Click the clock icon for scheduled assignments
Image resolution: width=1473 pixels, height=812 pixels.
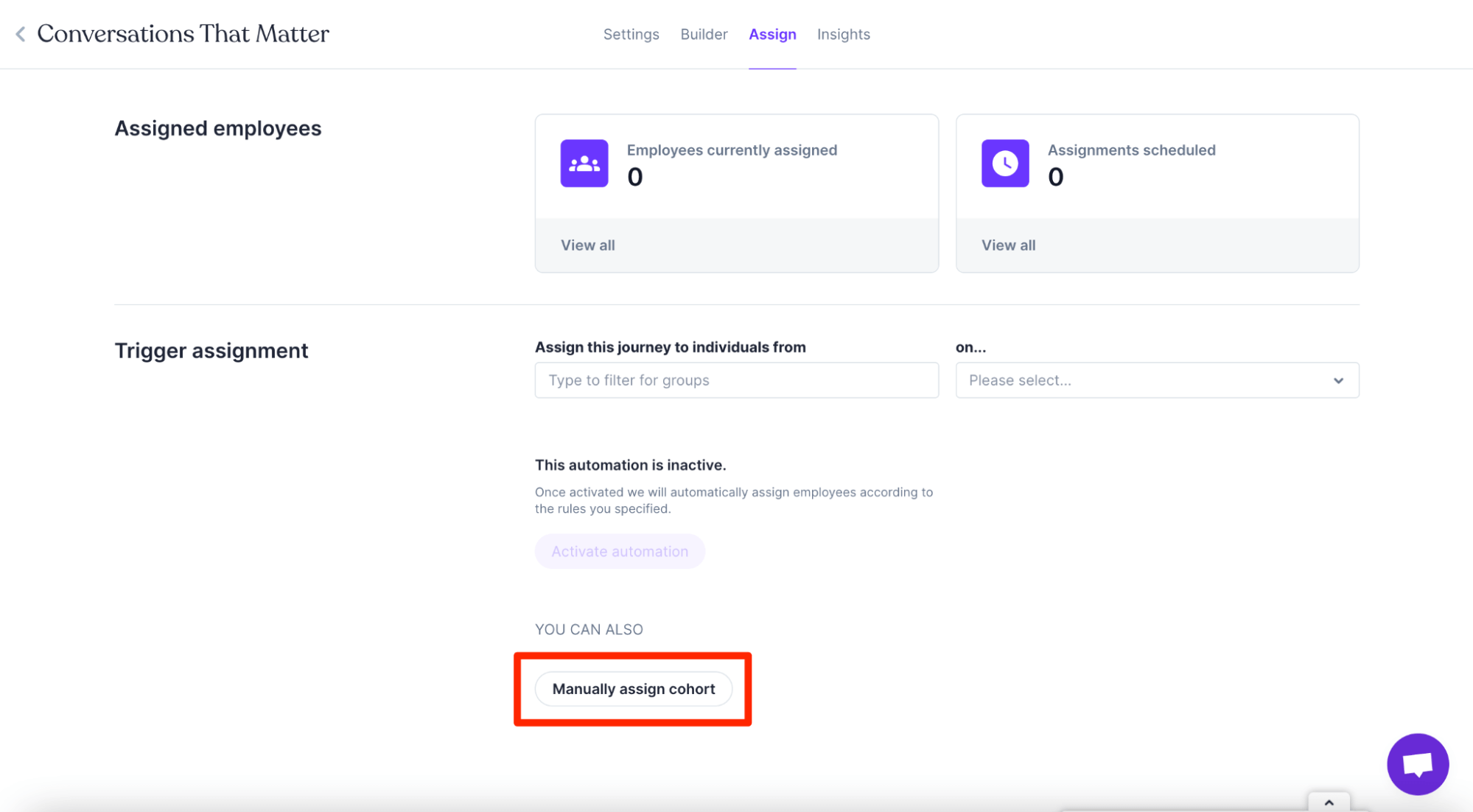coord(1004,163)
